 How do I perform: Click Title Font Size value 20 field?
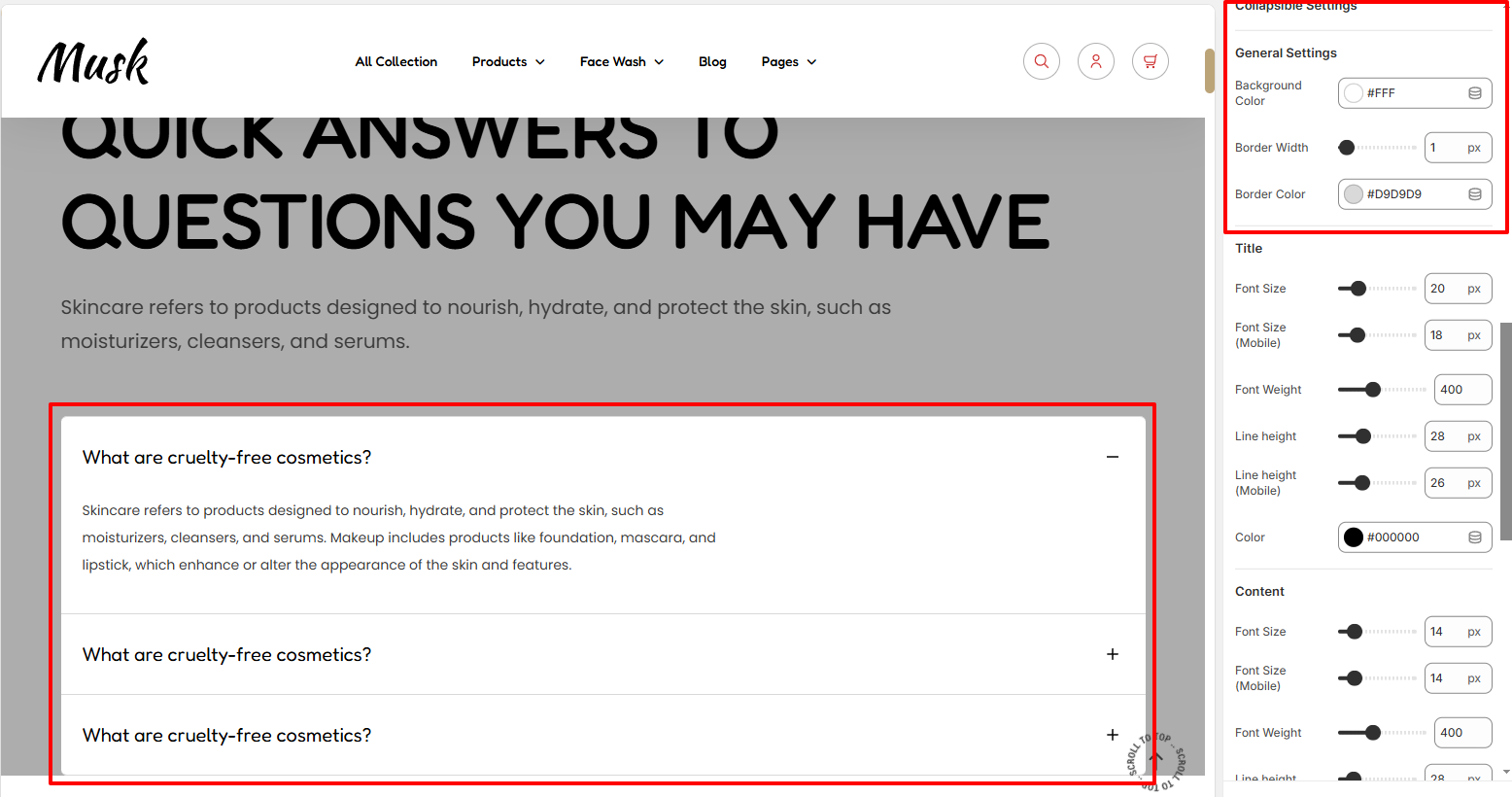click(x=1458, y=289)
